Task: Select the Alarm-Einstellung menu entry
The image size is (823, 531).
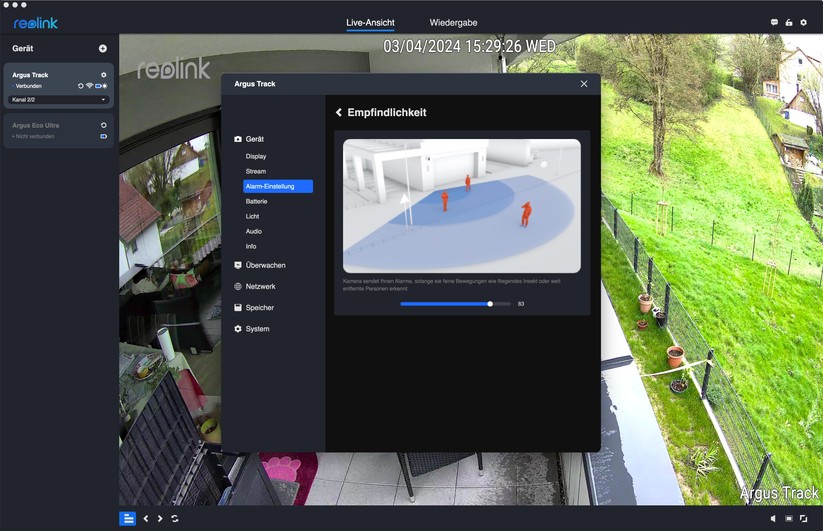Action: [278, 186]
